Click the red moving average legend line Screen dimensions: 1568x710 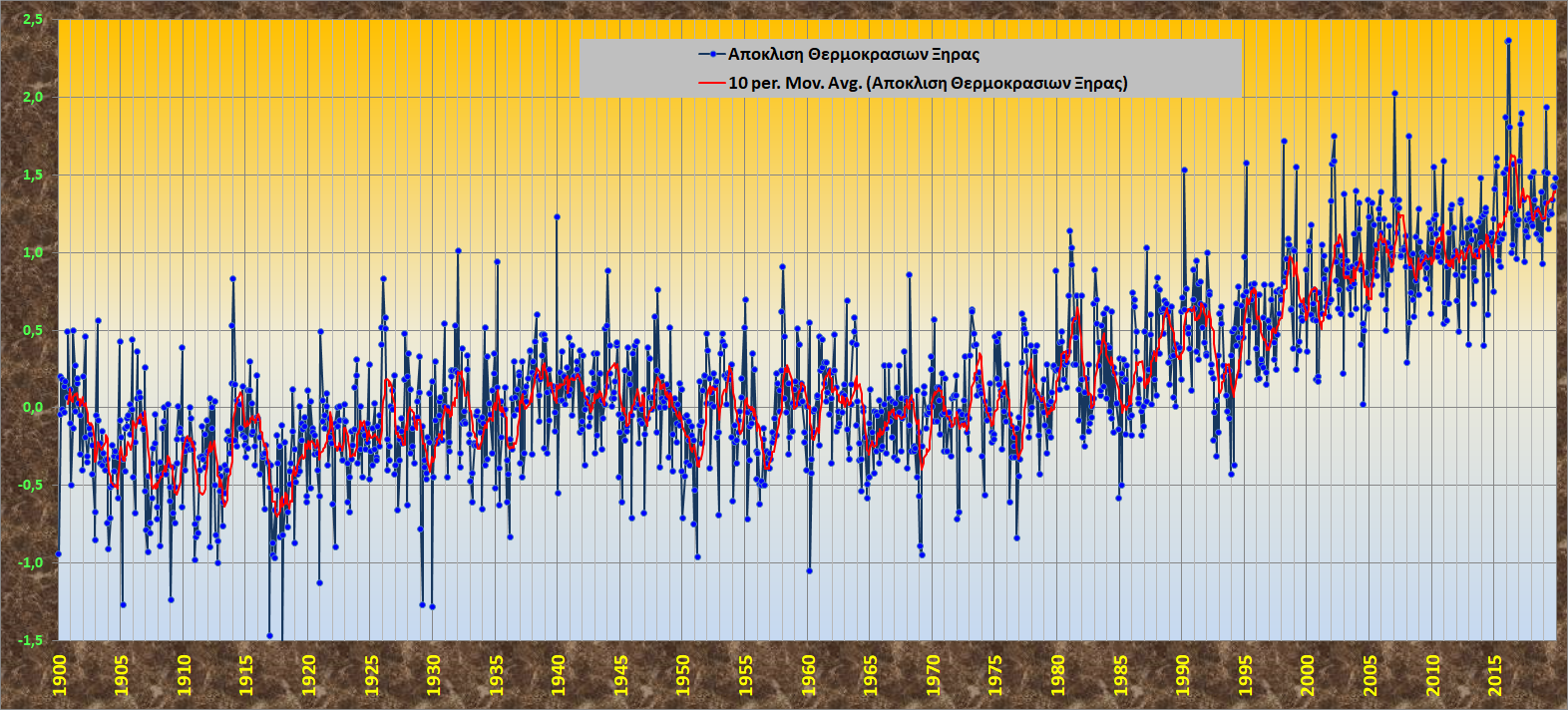pyautogui.click(x=712, y=83)
